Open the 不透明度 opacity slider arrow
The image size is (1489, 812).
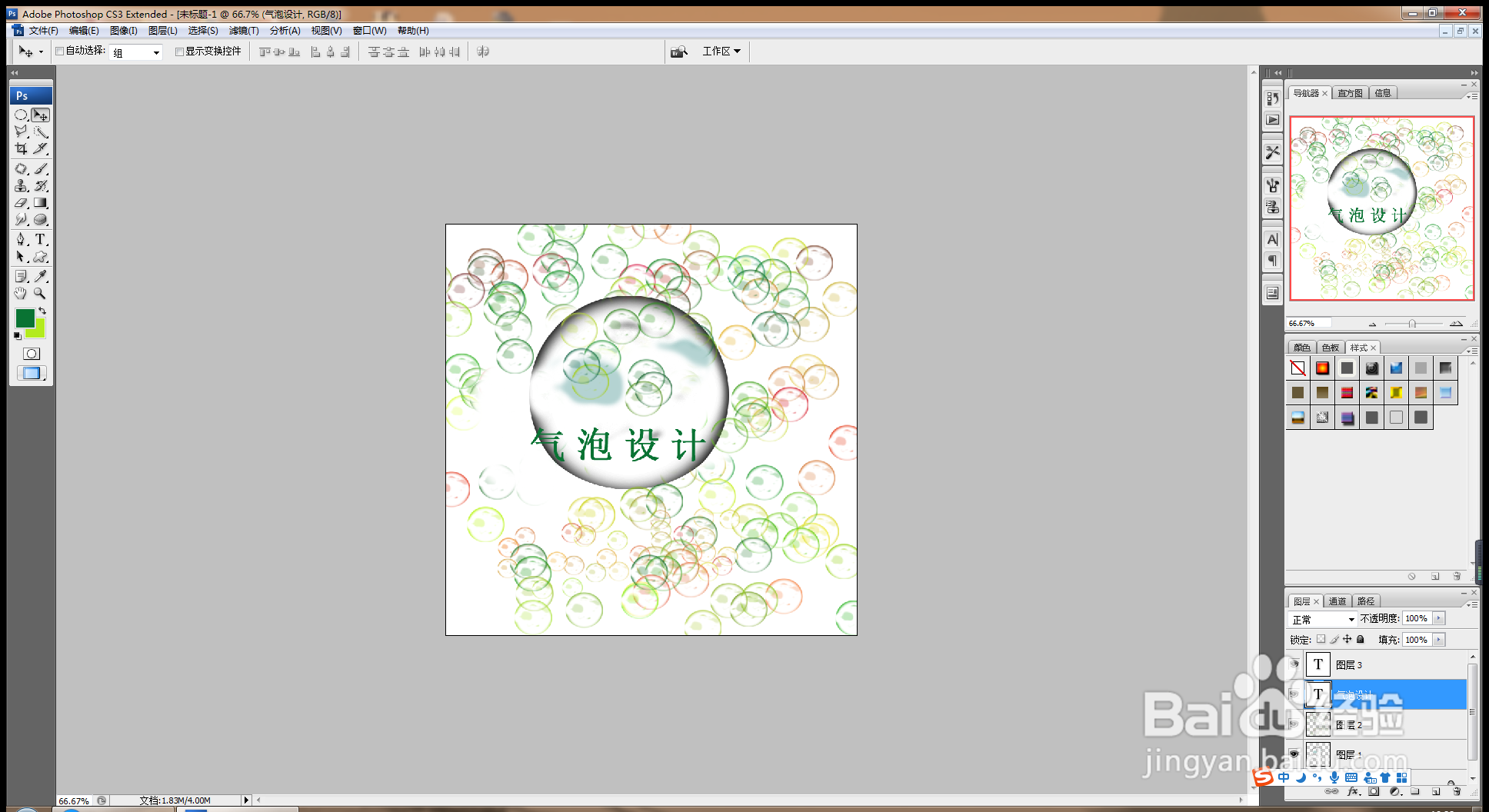coord(1438,618)
